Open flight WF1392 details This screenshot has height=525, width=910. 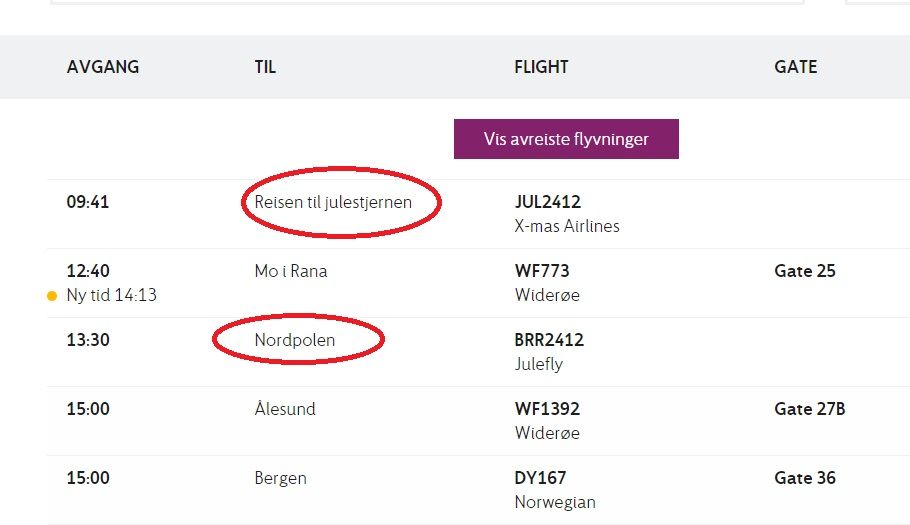coord(547,409)
